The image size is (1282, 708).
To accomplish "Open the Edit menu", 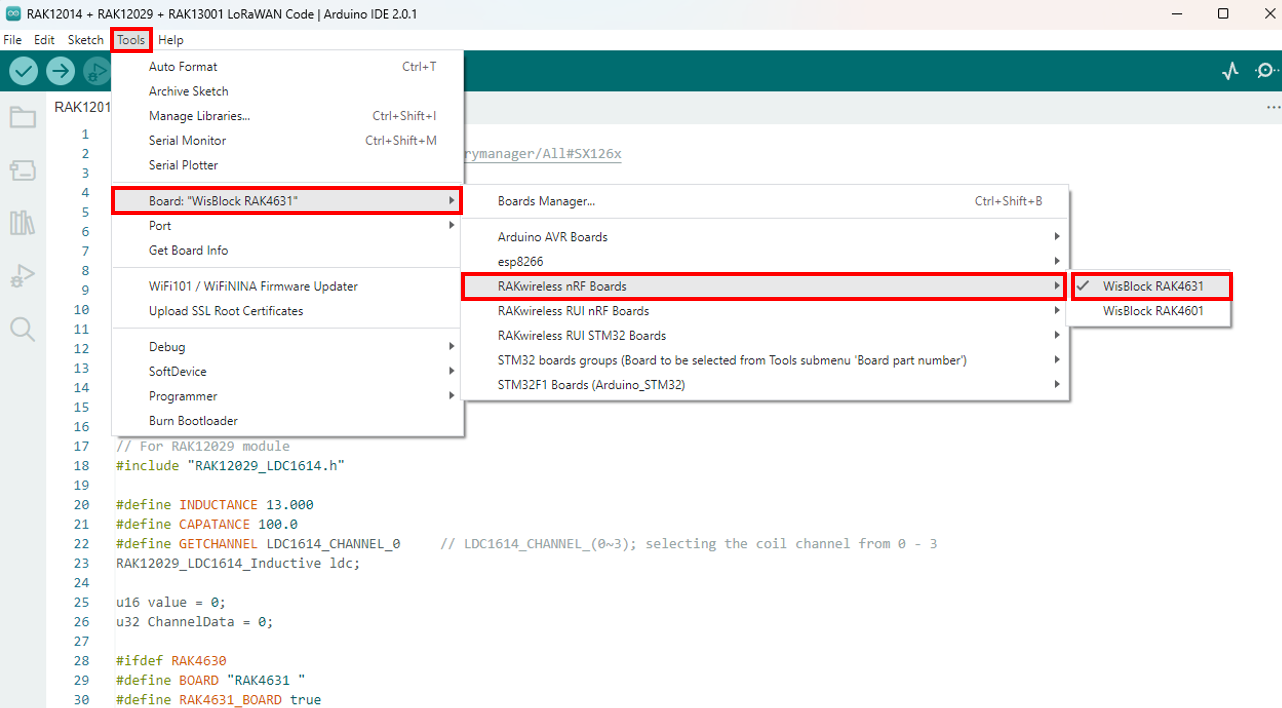I will tap(44, 40).
